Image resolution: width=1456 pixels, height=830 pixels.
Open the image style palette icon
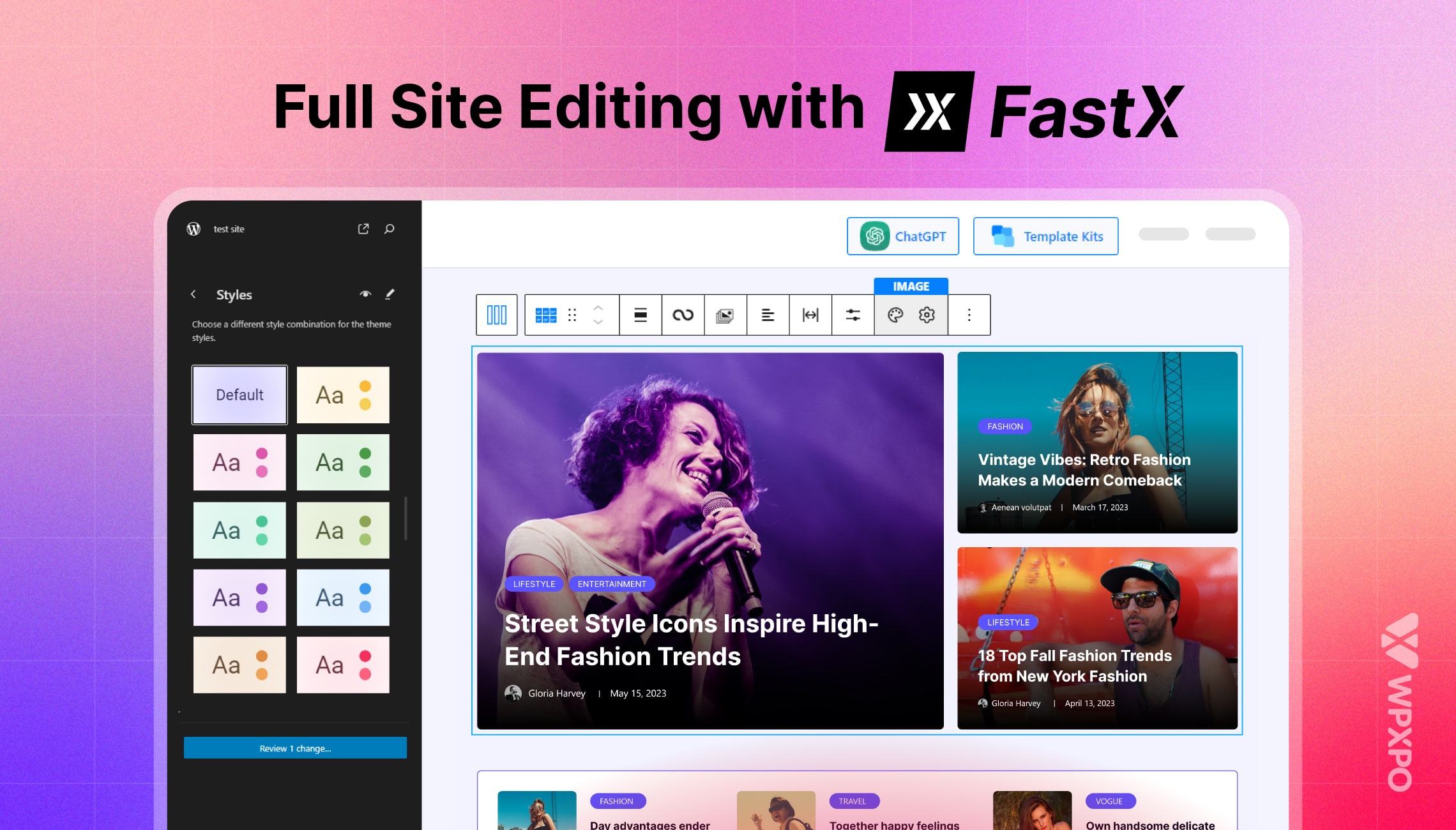[x=895, y=315]
